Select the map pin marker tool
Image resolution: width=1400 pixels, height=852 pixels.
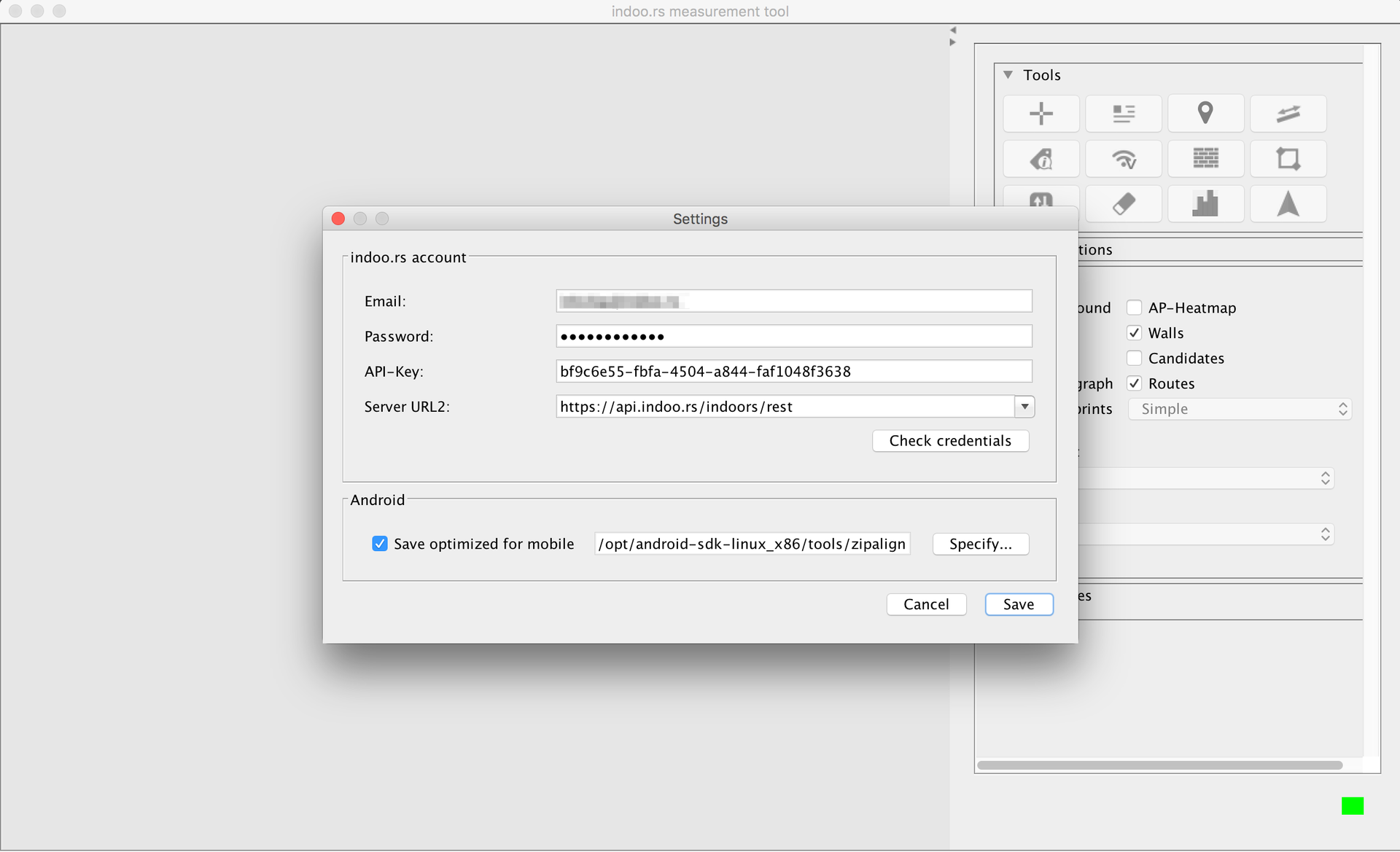pyautogui.click(x=1205, y=114)
